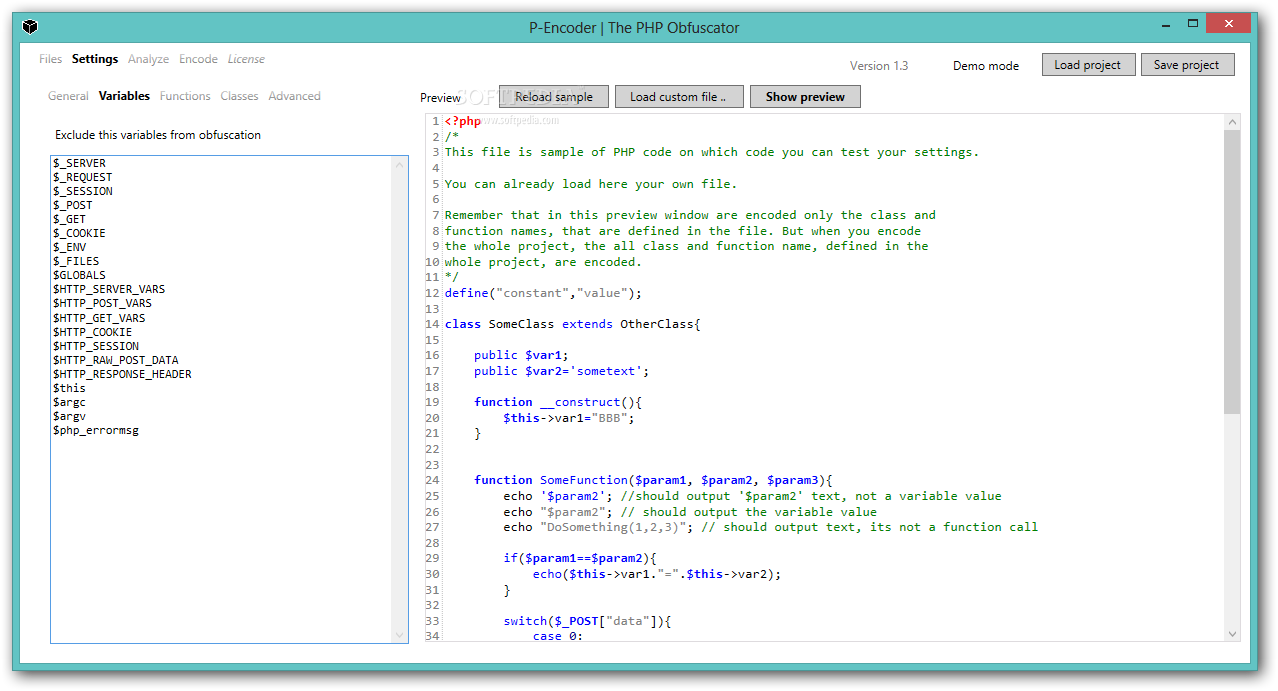This screenshot has width=1278, height=691.
Task: Select $argv entry in the list
Action: 70,416
